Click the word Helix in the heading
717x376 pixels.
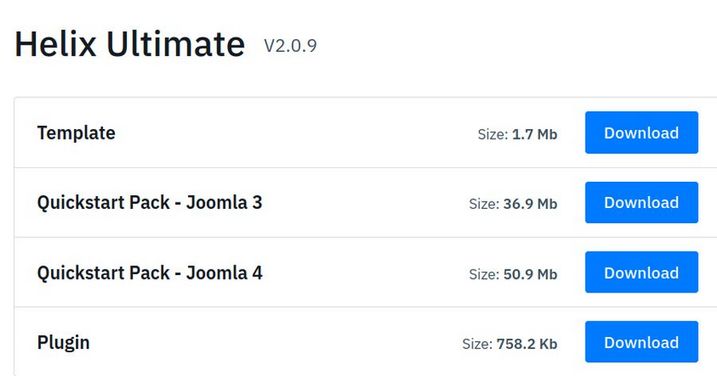coord(56,44)
